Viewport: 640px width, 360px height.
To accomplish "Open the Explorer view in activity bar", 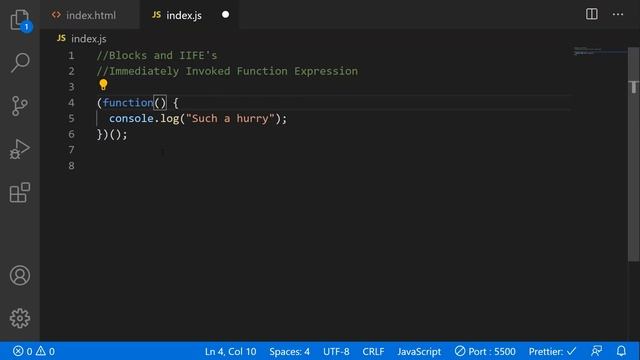I will pyautogui.click(x=20, y=20).
